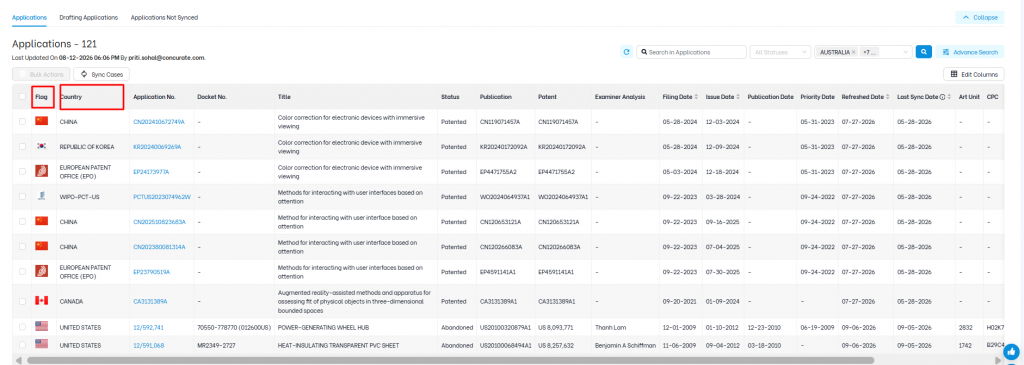Switch to the Applications tab
The width and height of the screenshot is (1024, 365).
click(x=29, y=18)
